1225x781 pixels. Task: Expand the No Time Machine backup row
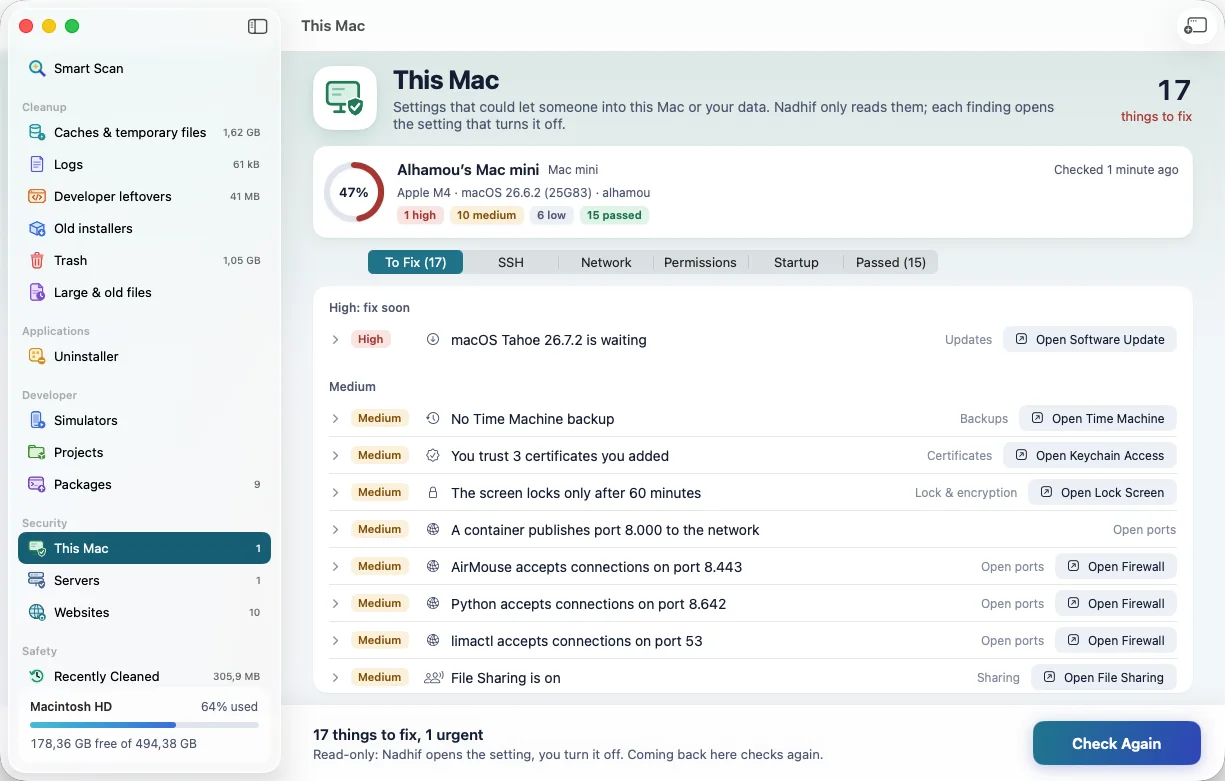pos(336,419)
